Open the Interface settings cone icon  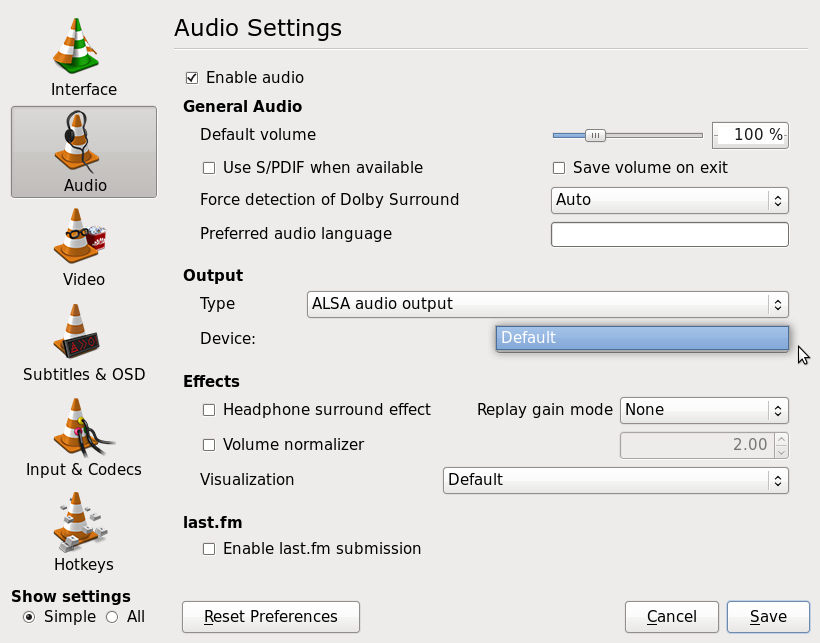tap(75, 46)
